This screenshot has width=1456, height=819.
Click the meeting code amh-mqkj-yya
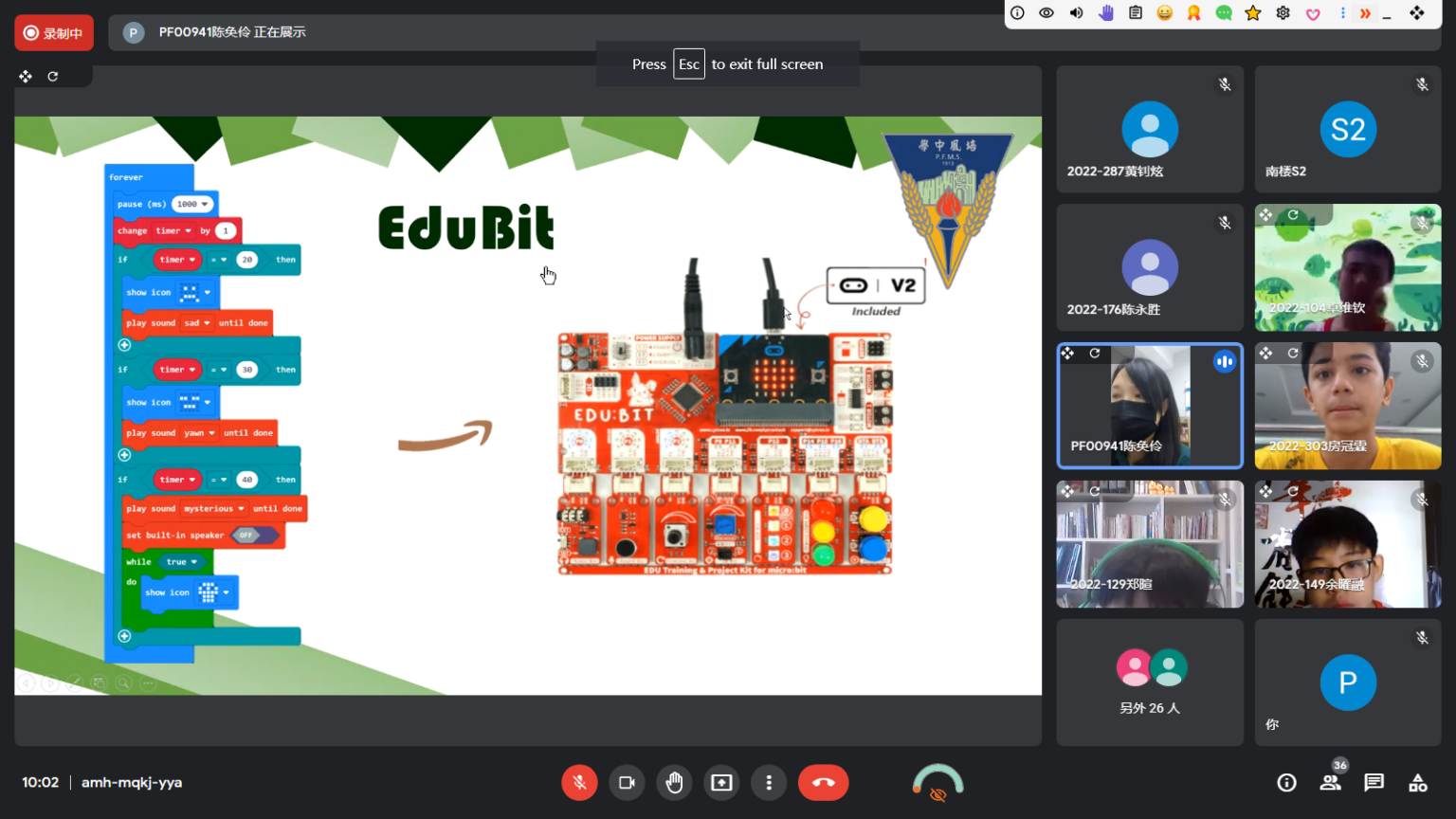[x=132, y=783]
